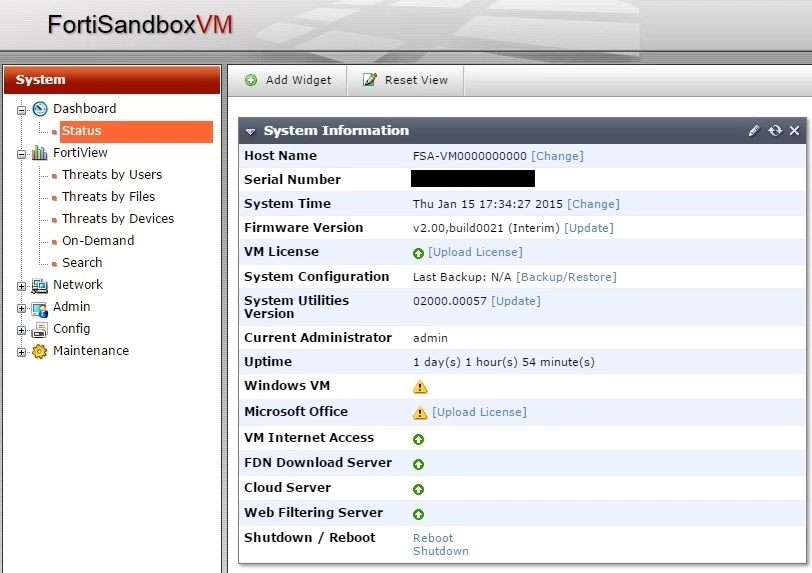The height and width of the screenshot is (573, 812).
Task: Collapse the Dashboard tree node
Action: [x=21, y=110]
